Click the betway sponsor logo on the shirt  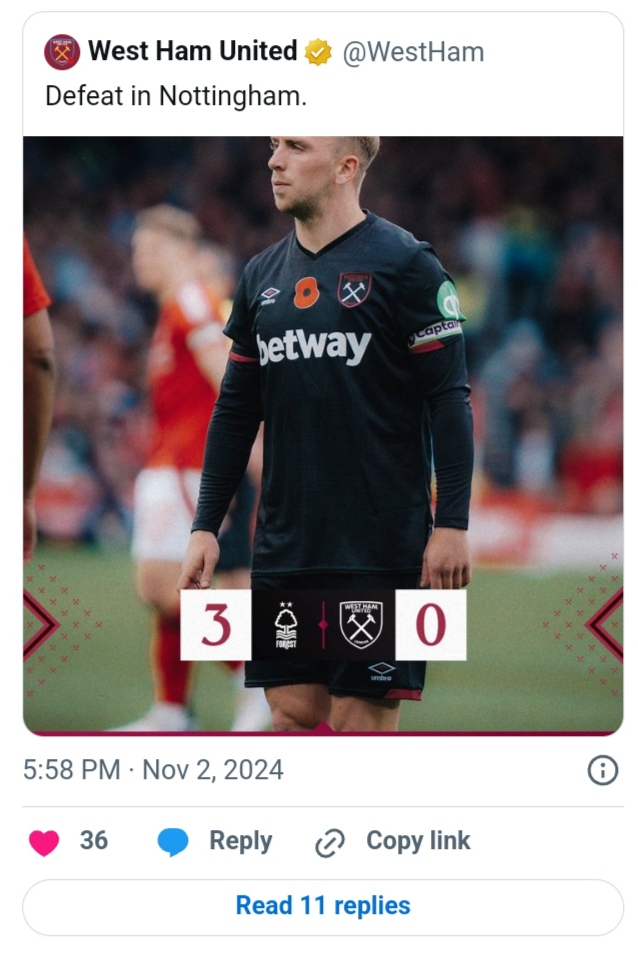click(x=314, y=347)
